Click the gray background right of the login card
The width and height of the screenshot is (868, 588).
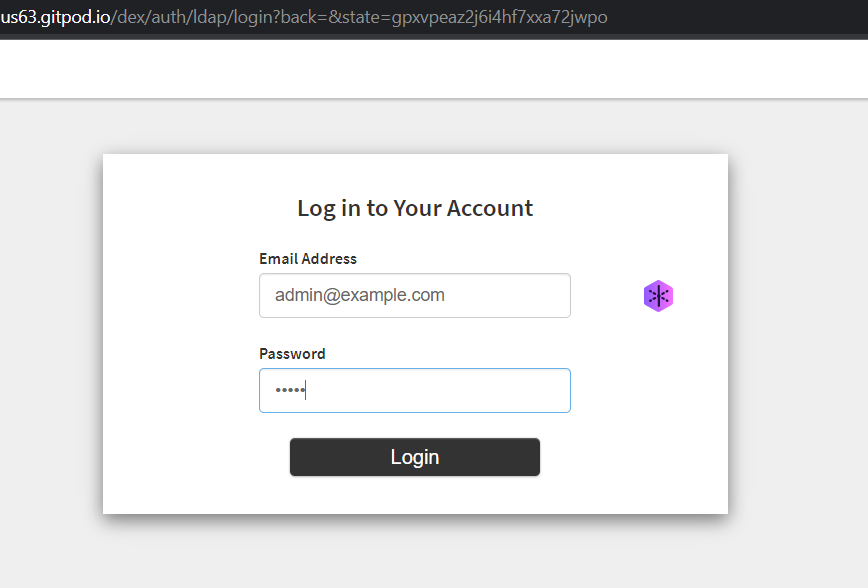(x=798, y=330)
